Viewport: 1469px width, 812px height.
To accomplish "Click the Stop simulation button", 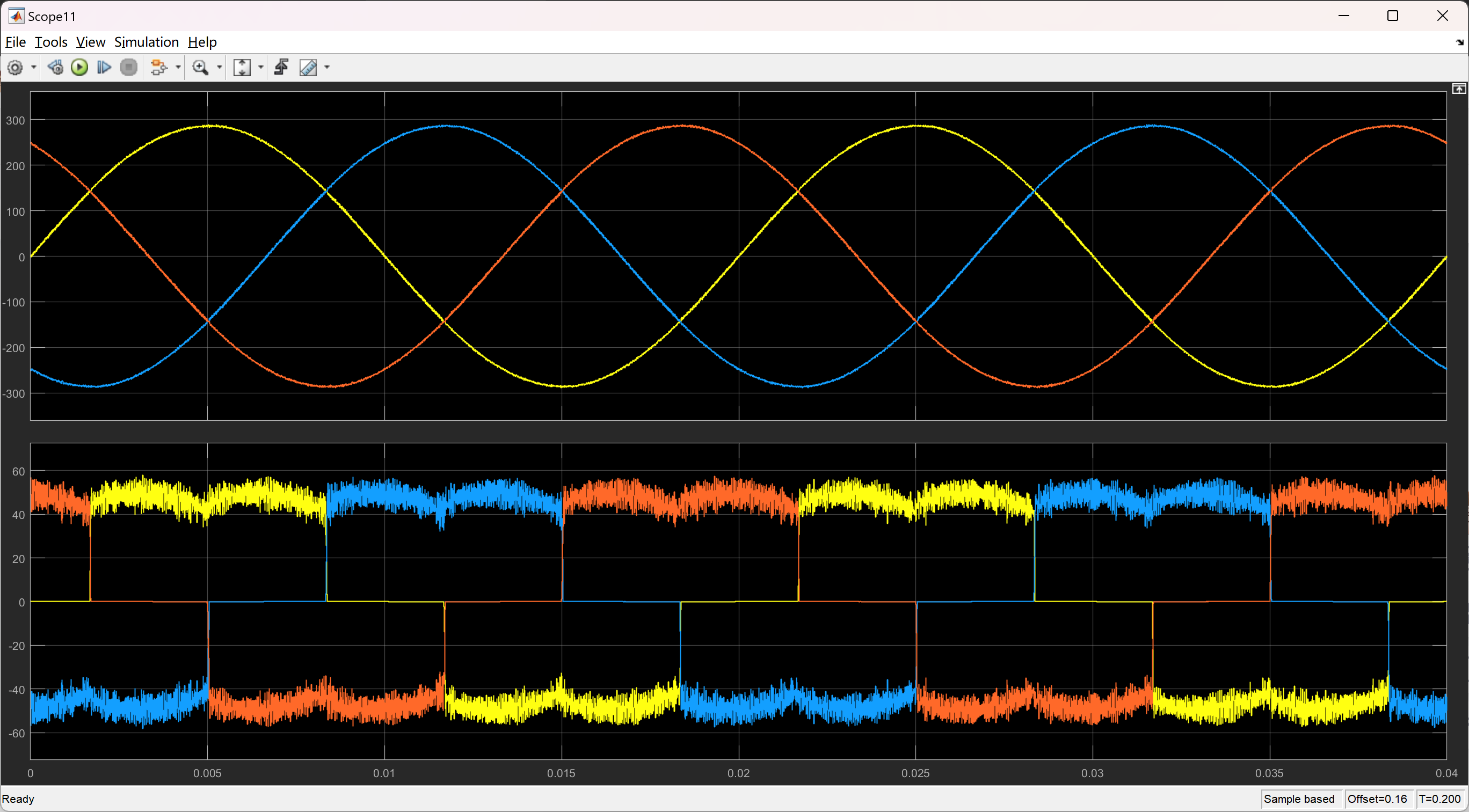I will tap(129, 68).
